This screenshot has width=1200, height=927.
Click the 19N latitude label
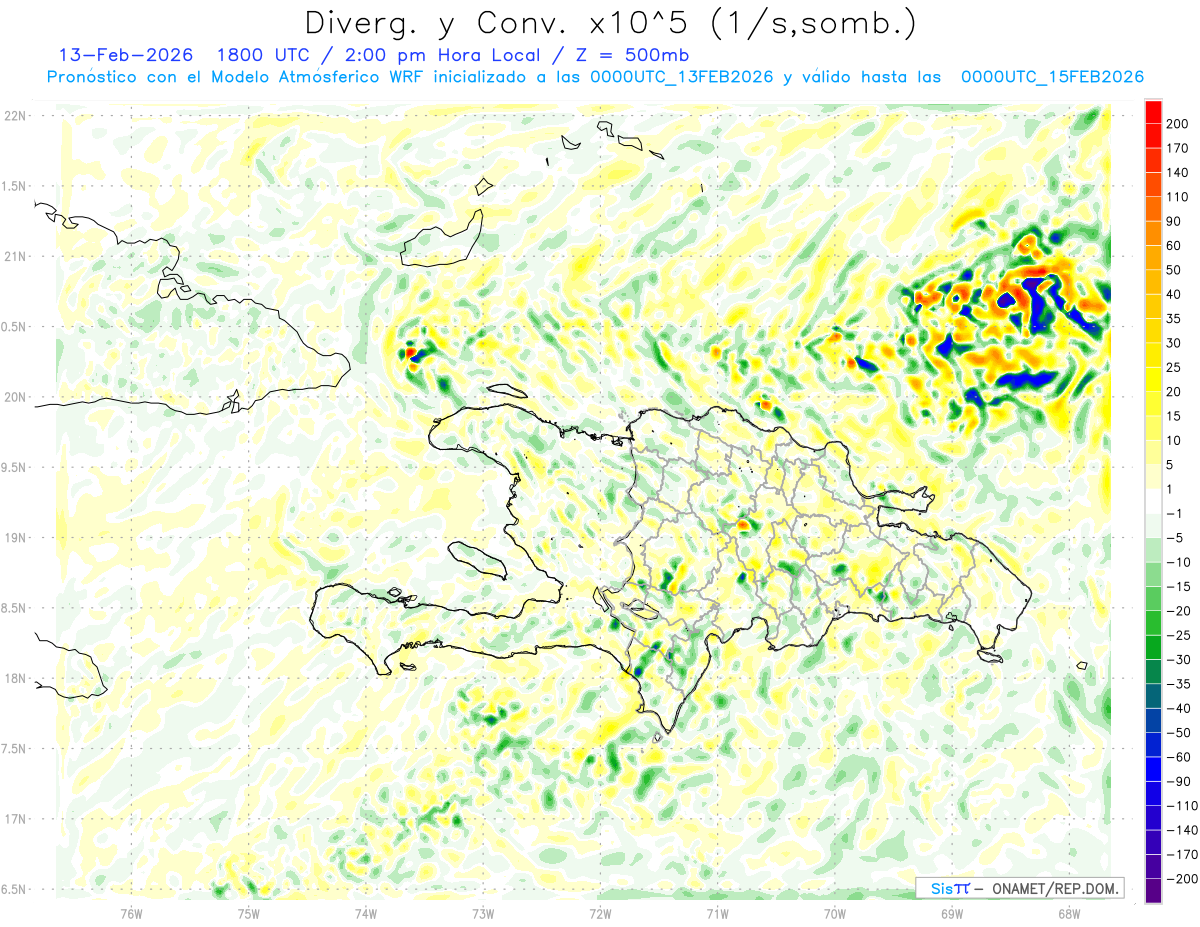point(15,538)
